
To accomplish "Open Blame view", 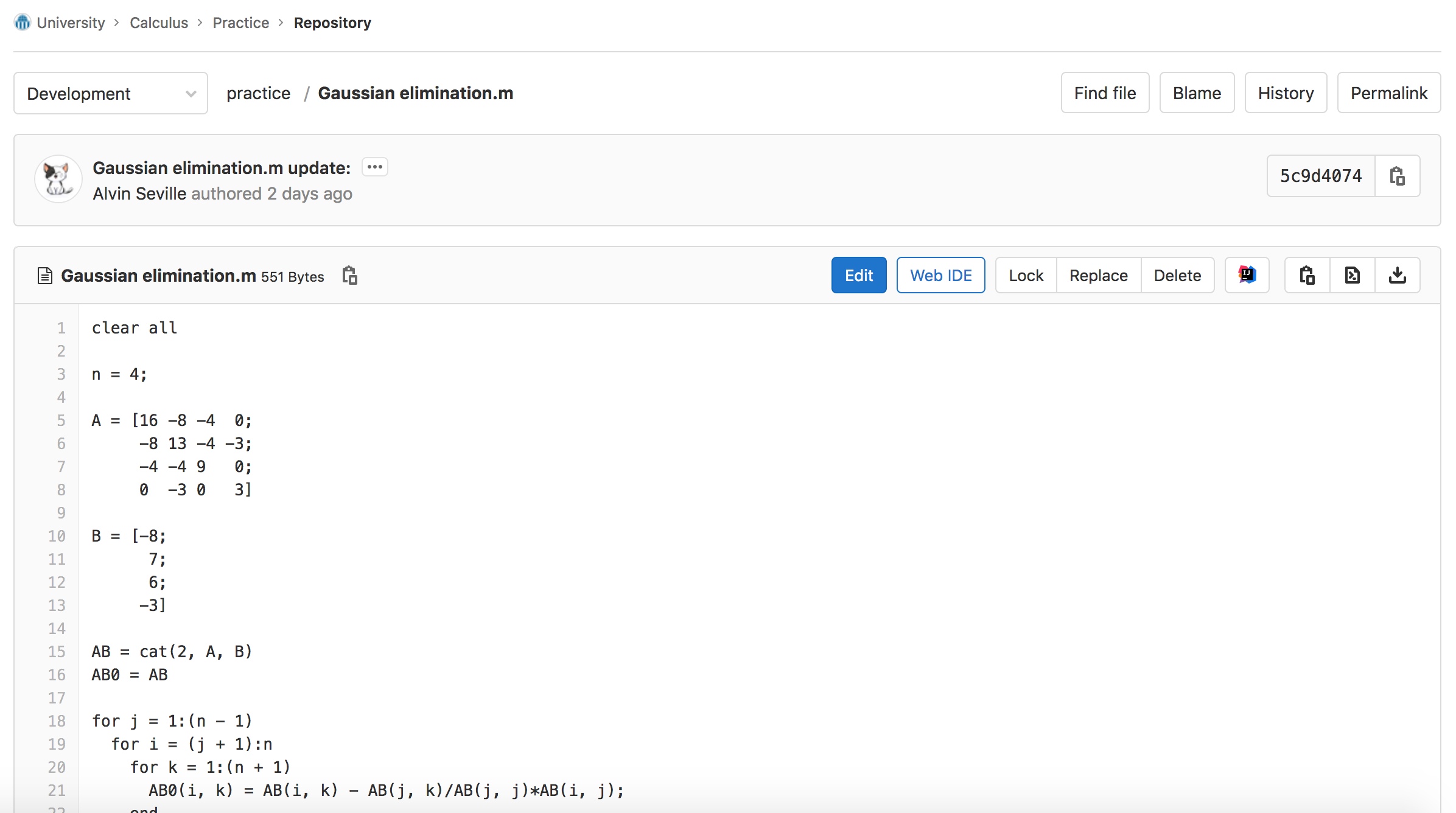I will click(1196, 93).
